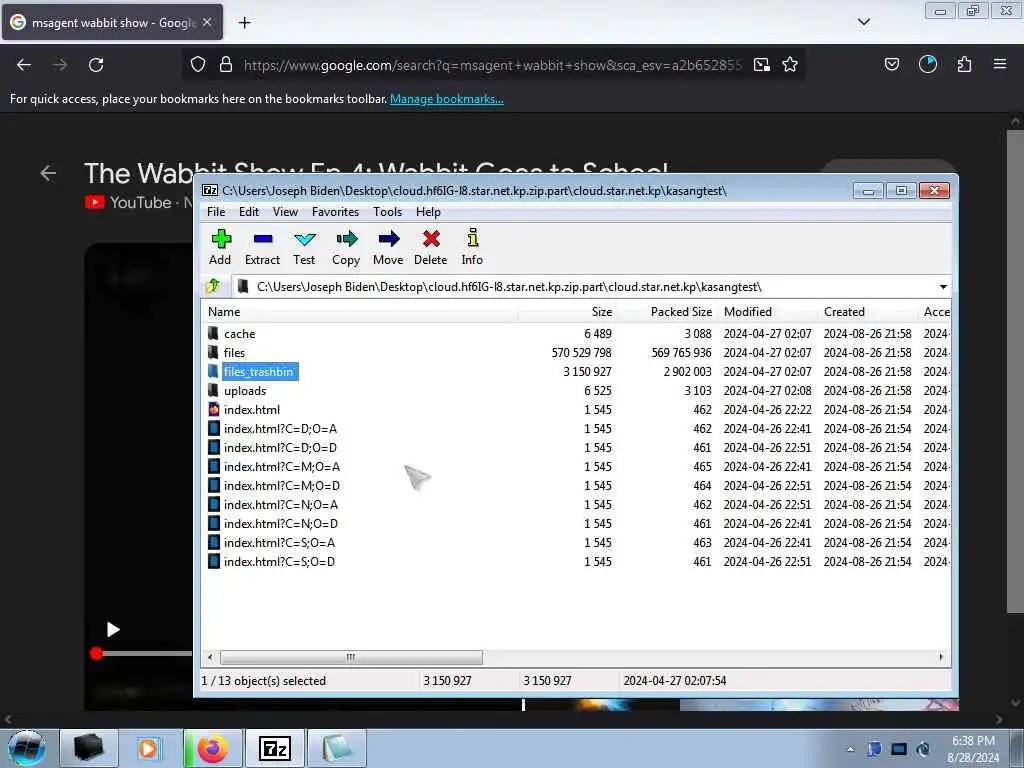Open Firefox shield tracking protection icon
The height and width of the screenshot is (768, 1024).
point(198,64)
